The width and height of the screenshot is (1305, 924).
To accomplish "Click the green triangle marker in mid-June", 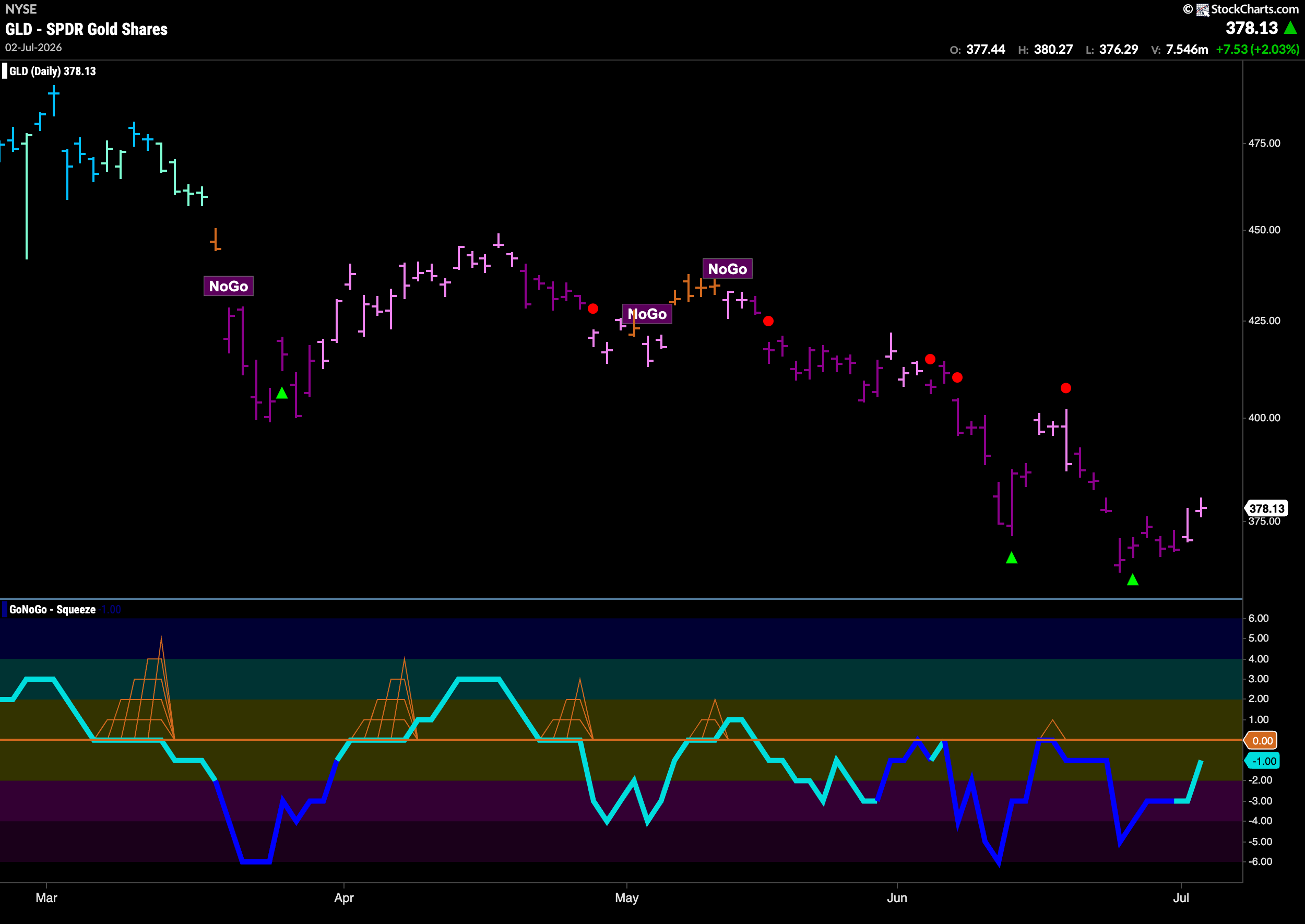I will point(1012,558).
